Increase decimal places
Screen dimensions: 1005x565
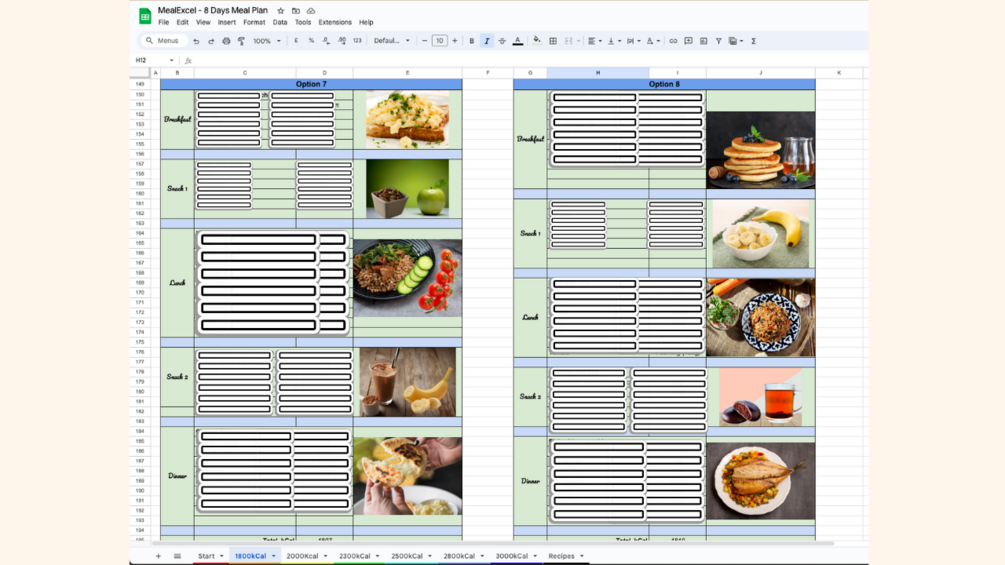pyautogui.click(x=342, y=41)
